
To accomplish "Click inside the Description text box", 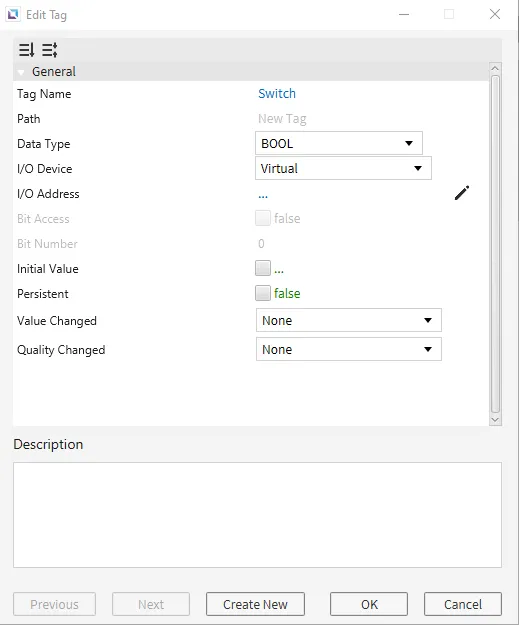I will (x=257, y=515).
